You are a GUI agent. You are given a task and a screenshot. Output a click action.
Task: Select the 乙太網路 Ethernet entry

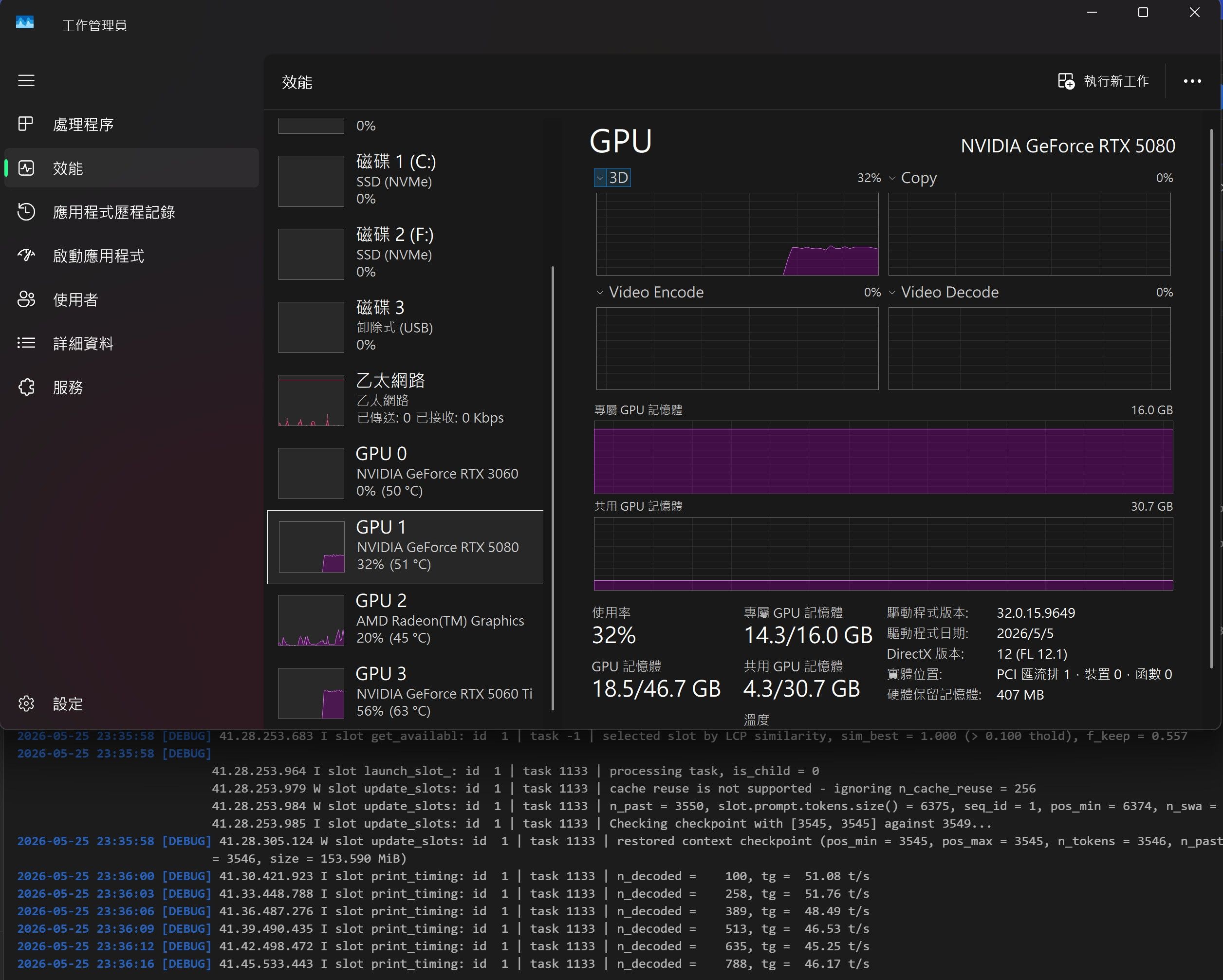[405, 399]
